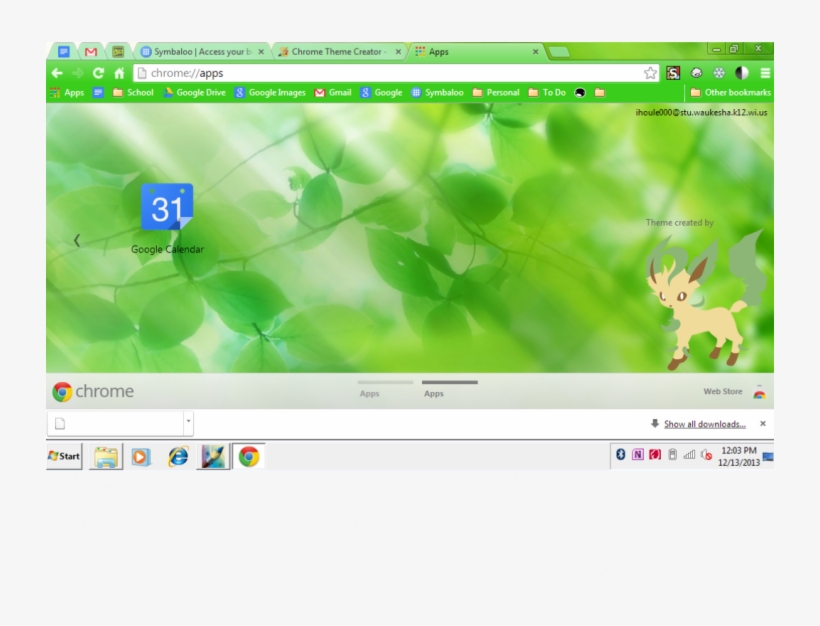Image resolution: width=820 pixels, height=626 pixels.
Task: Bookmark this page with the star icon
Action: click(x=651, y=72)
